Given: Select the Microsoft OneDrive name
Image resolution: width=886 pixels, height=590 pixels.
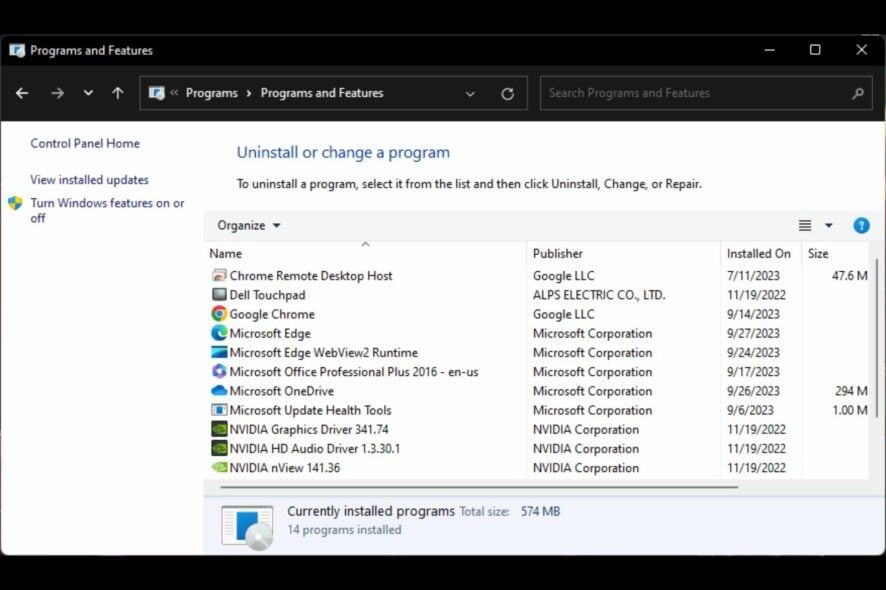Looking at the screenshot, I should click(x=281, y=391).
